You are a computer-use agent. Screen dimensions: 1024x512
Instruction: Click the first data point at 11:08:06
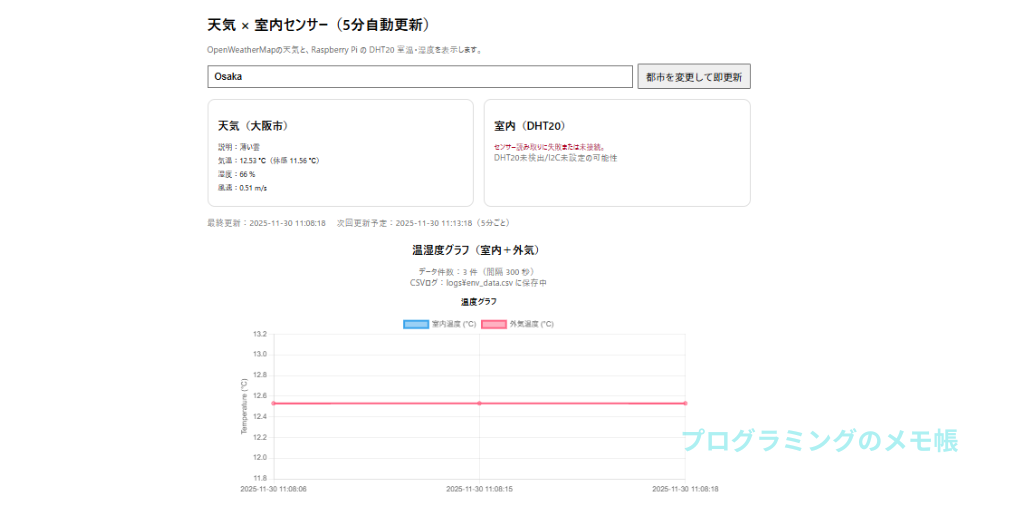point(273,403)
